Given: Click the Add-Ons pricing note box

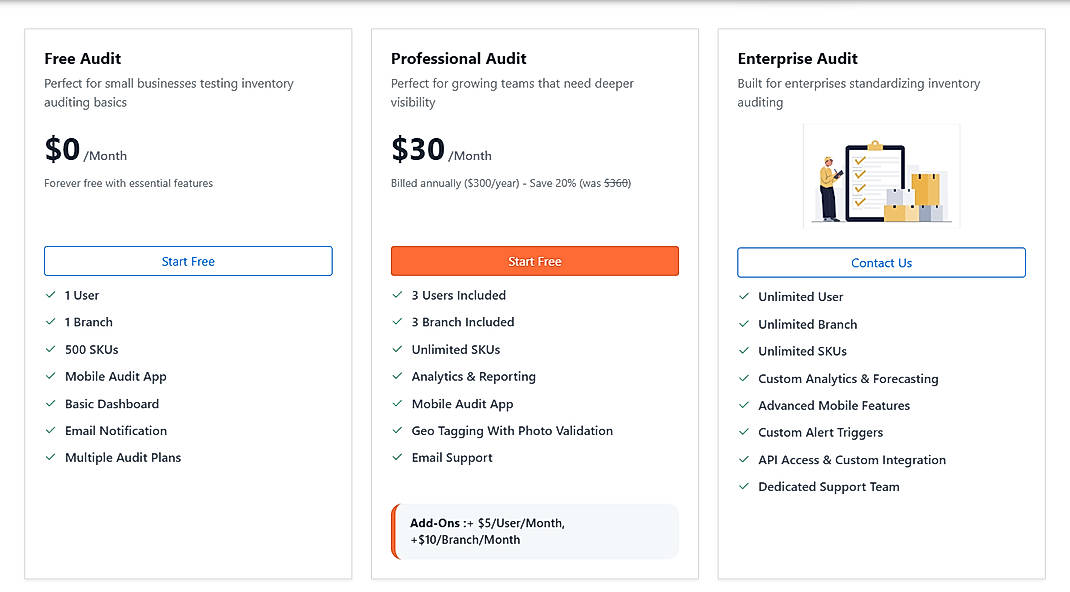Looking at the screenshot, I should click(535, 531).
